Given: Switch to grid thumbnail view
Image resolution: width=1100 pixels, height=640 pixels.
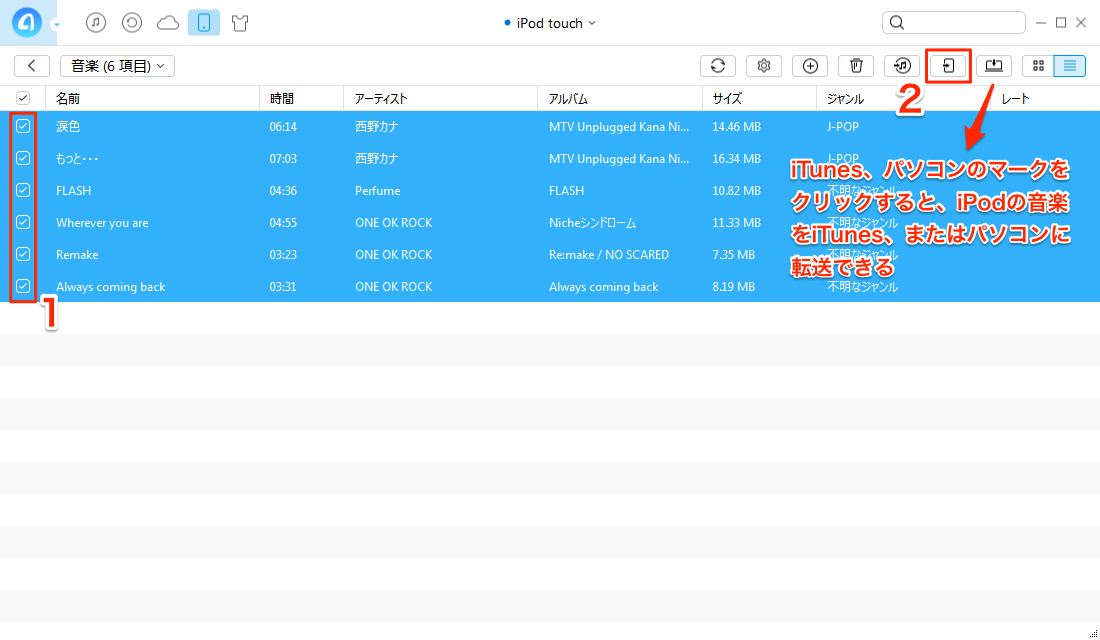Looking at the screenshot, I should (x=1038, y=66).
